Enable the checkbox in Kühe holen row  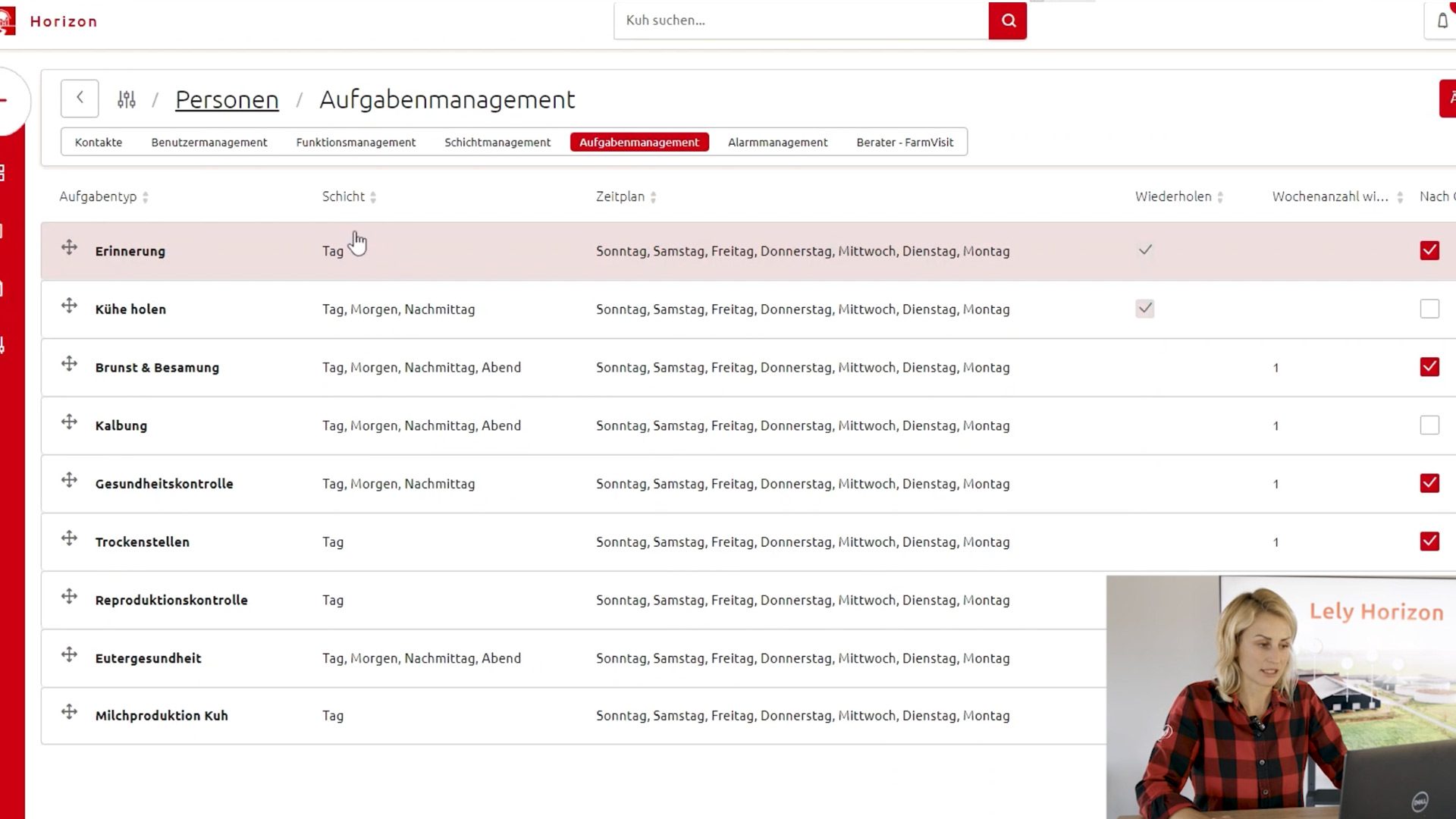[1429, 309]
